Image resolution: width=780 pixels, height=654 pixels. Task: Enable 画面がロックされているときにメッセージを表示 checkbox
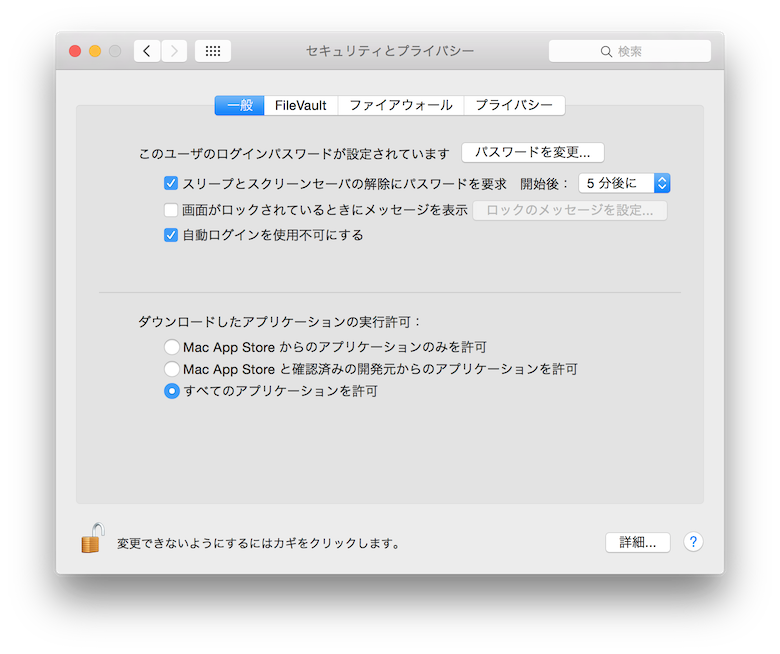coord(171,210)
